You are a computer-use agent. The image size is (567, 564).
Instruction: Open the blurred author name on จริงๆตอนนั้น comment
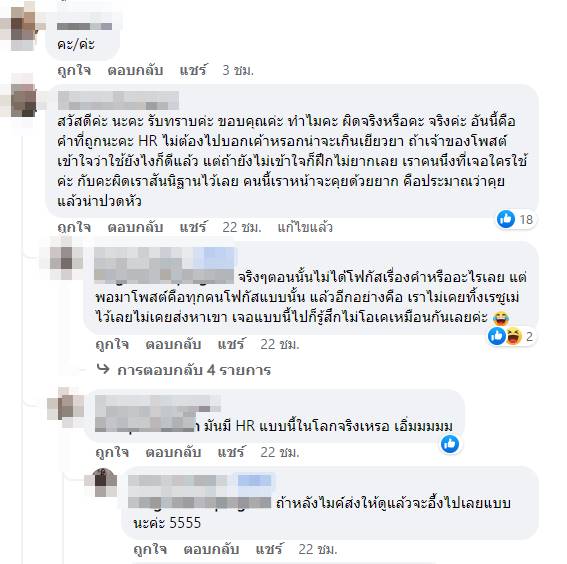[164, 265]
